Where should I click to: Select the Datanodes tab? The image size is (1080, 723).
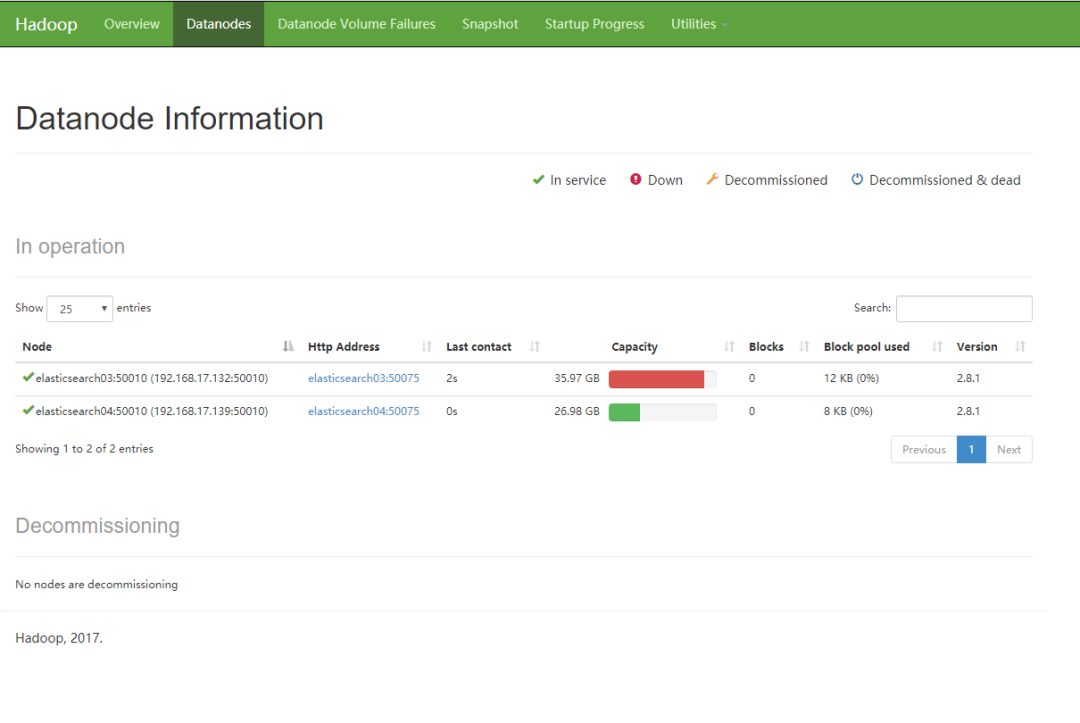tap(218, 24)
